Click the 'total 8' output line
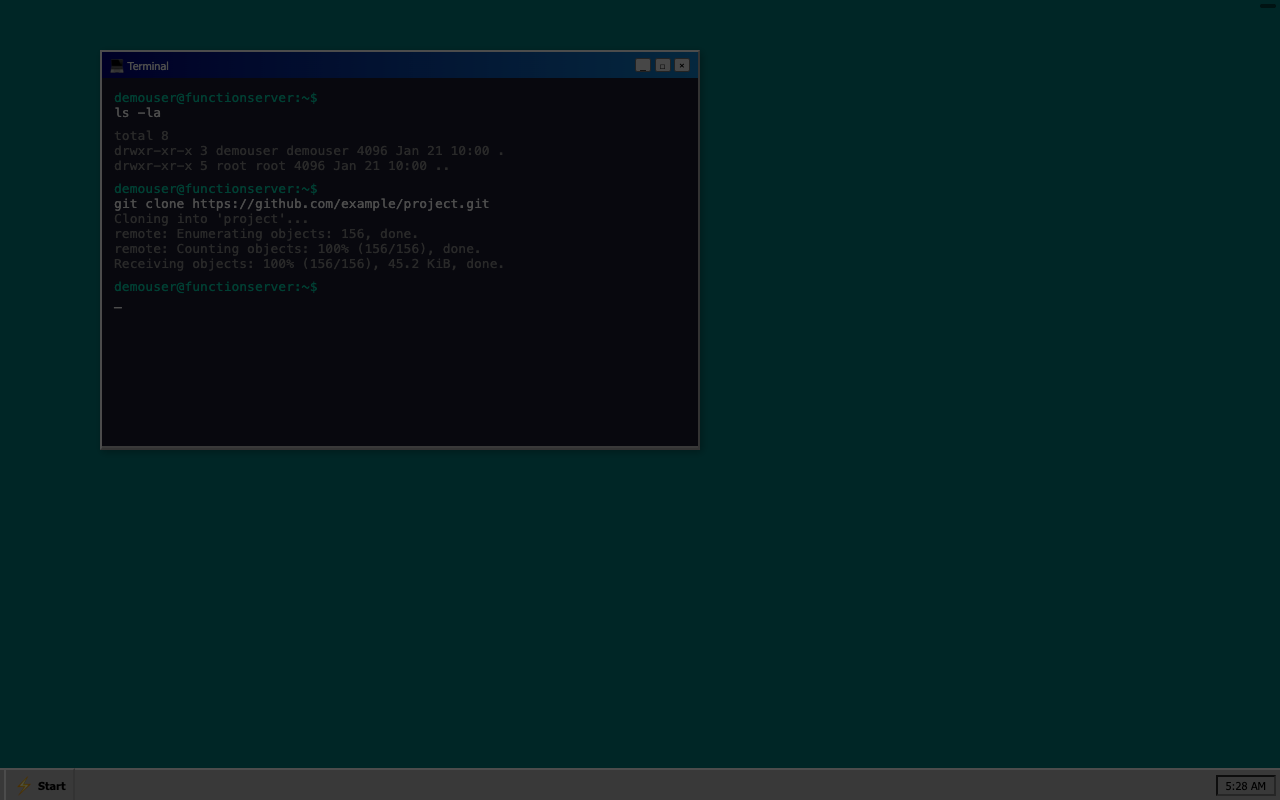 [140, 135]
